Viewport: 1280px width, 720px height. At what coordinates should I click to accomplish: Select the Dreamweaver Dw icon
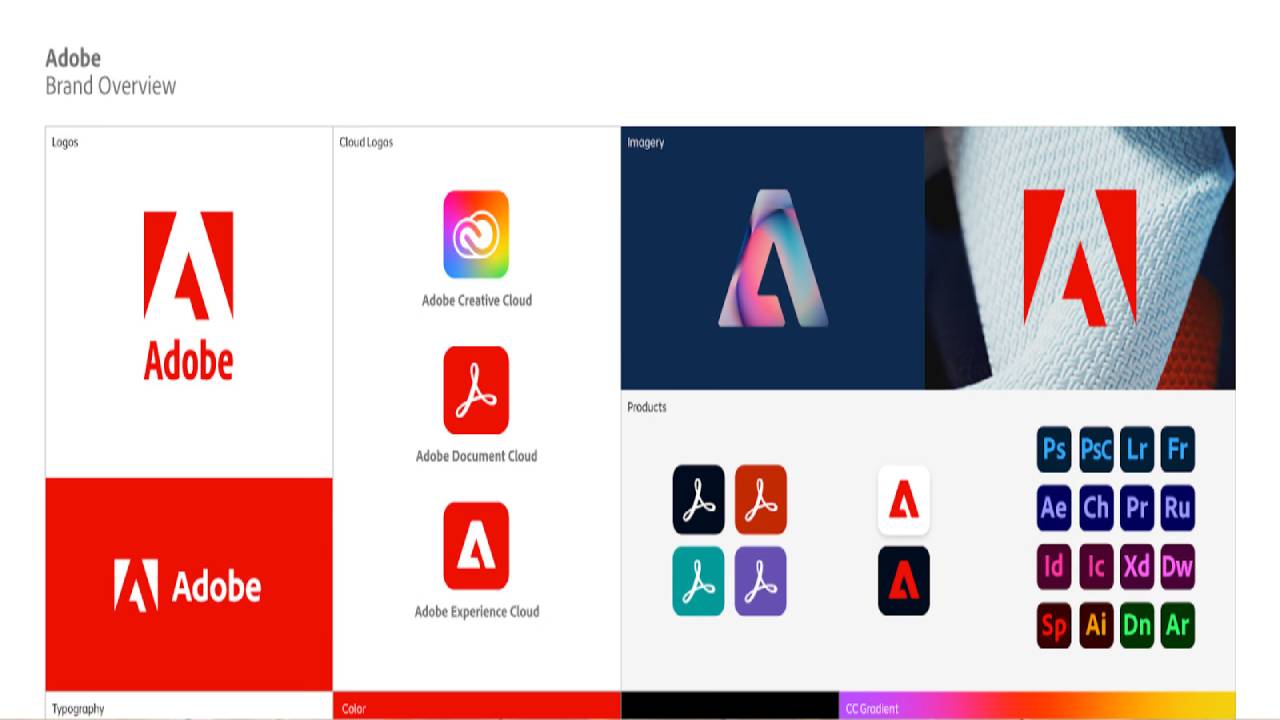(x=1178, y=567)
